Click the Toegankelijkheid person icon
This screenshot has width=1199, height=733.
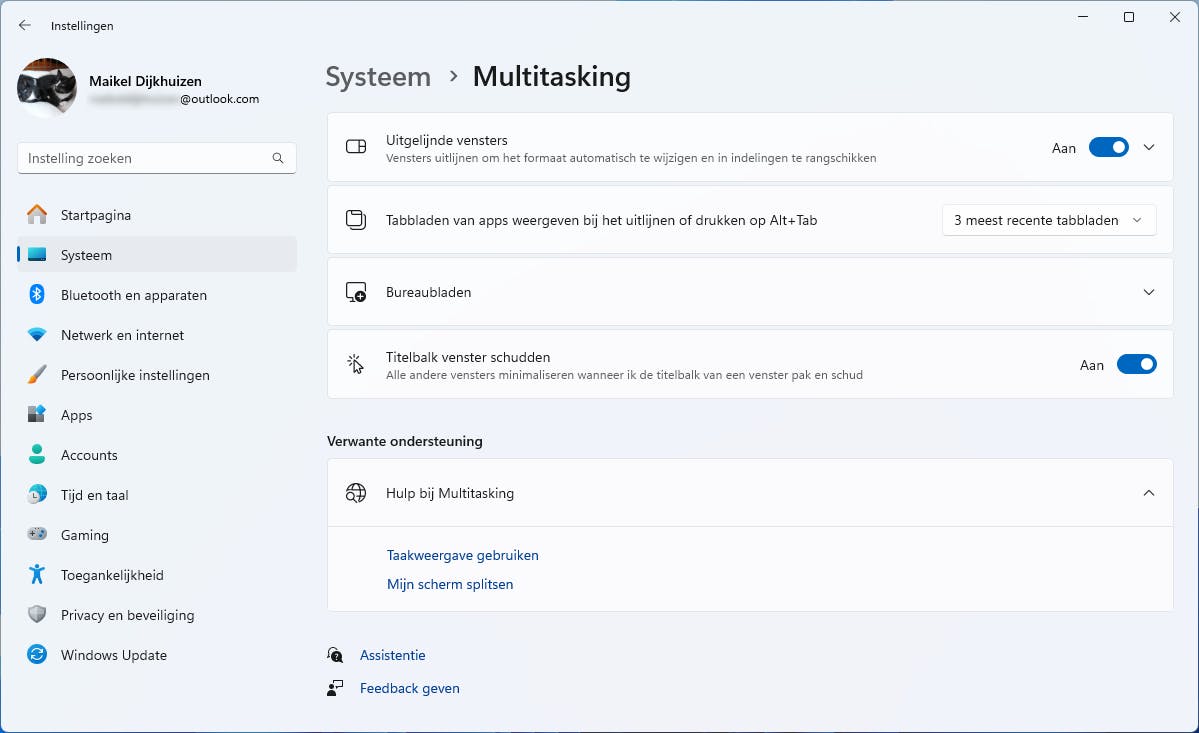[x=37, y=575]
